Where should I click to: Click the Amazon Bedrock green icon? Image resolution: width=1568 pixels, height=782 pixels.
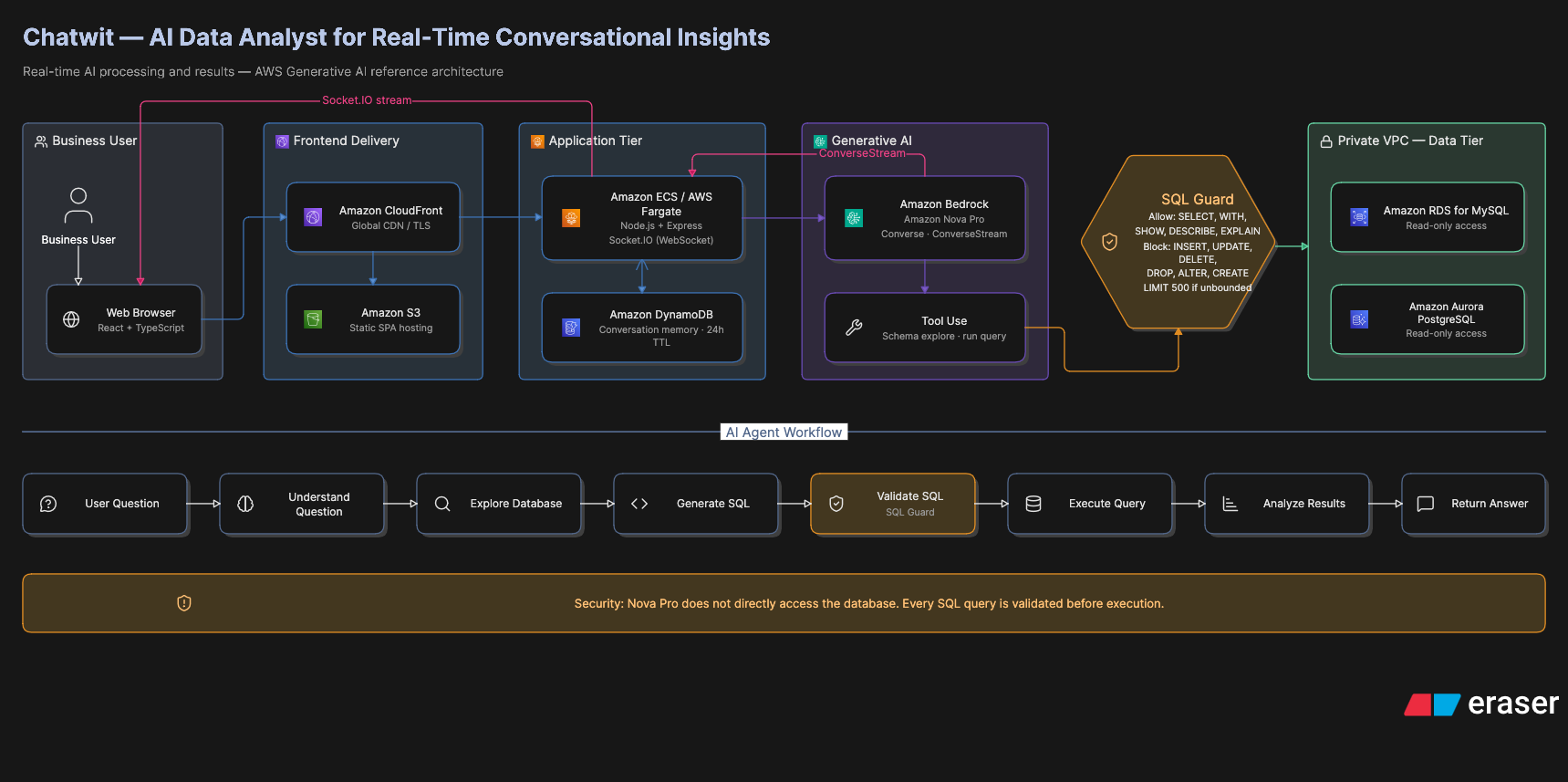click(x=854, y=218)
